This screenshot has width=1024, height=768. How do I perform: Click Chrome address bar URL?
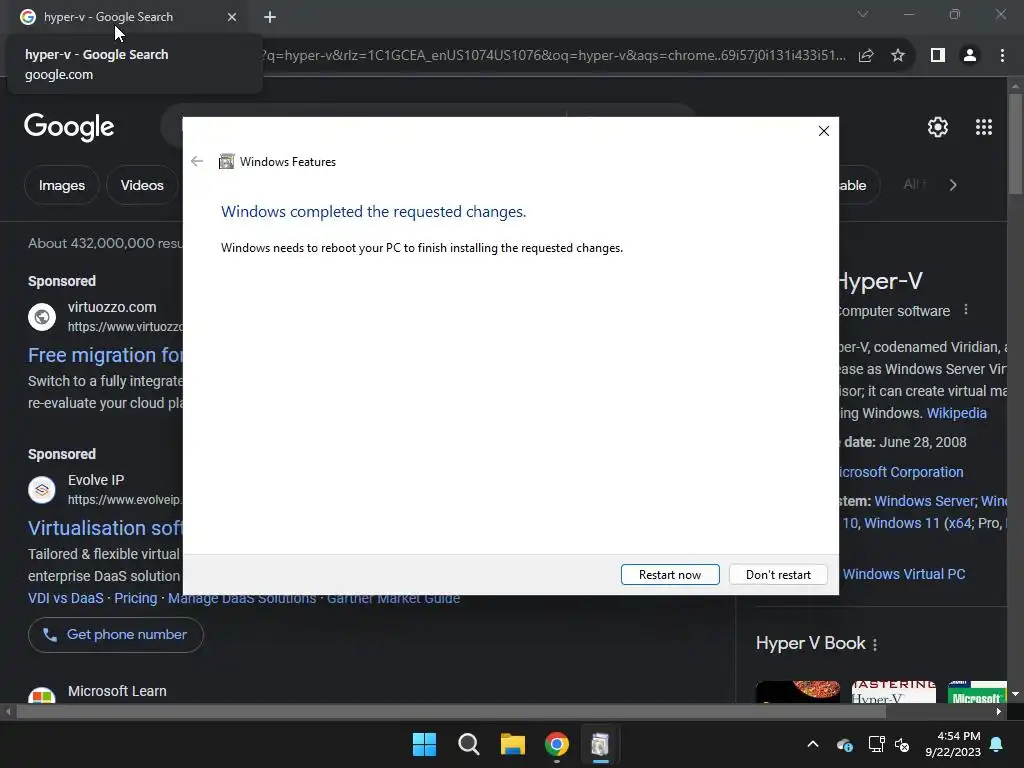[554, 56]
